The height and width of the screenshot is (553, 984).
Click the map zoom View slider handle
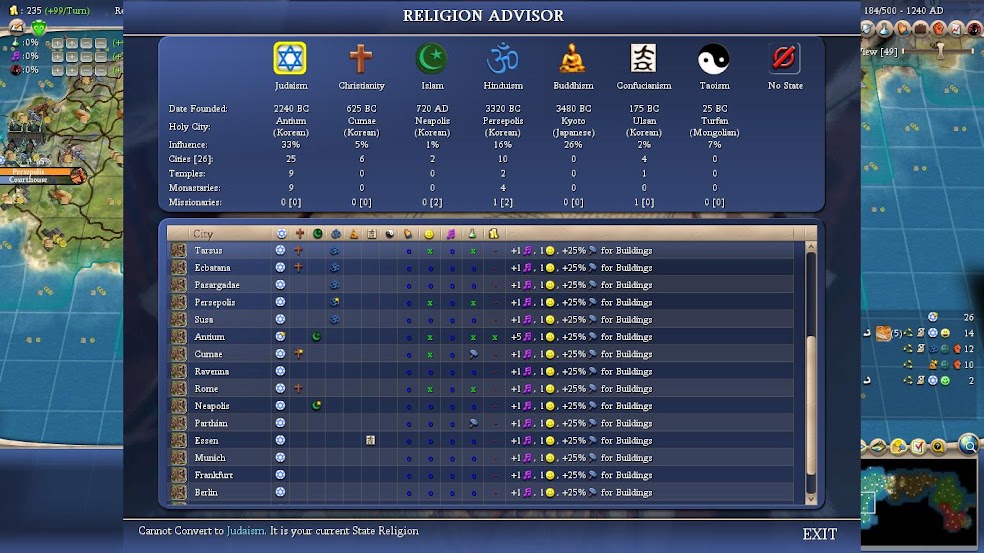[940, 51]
